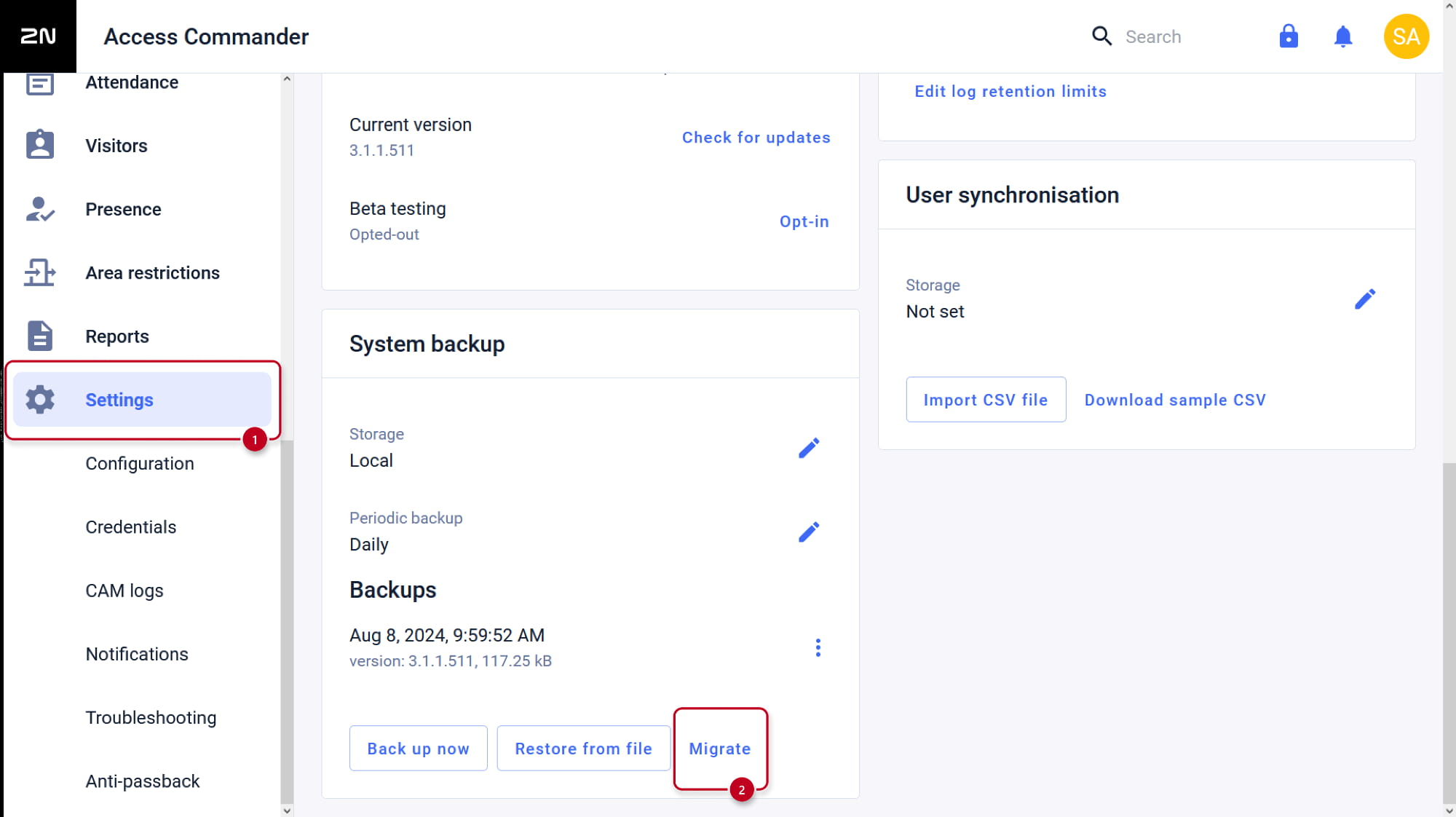
Task: Click Check for updates link
Action: click(756, 137)
